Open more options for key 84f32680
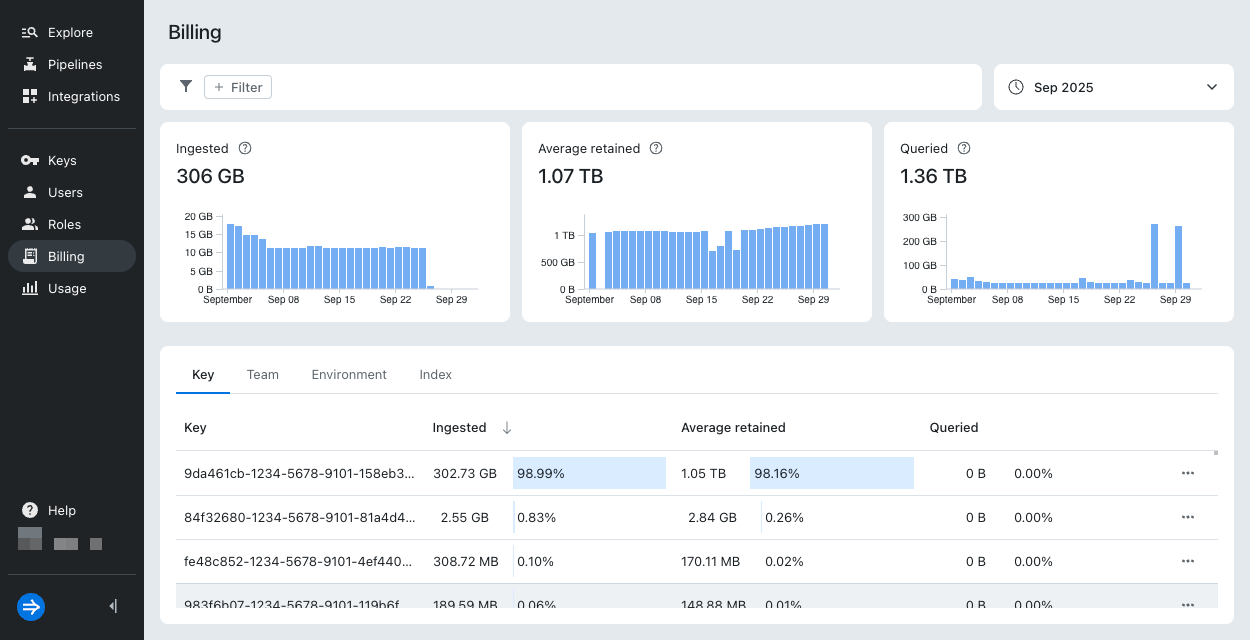 coord(1188,517)
